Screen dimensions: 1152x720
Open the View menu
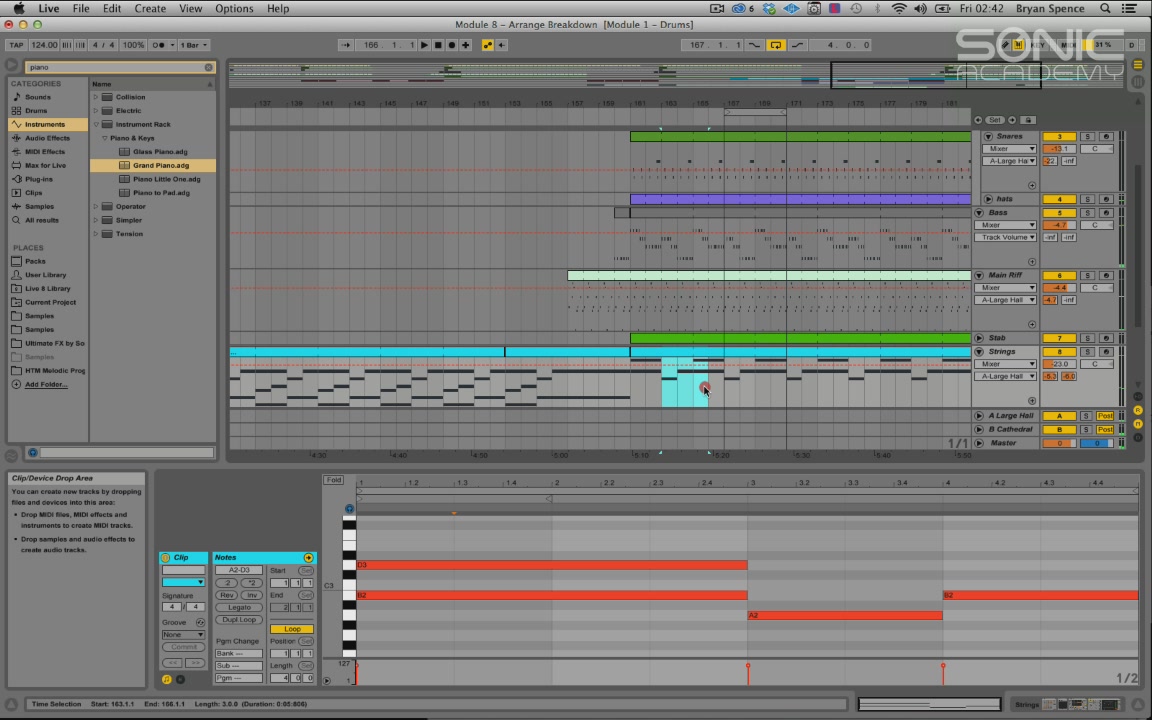190,8
